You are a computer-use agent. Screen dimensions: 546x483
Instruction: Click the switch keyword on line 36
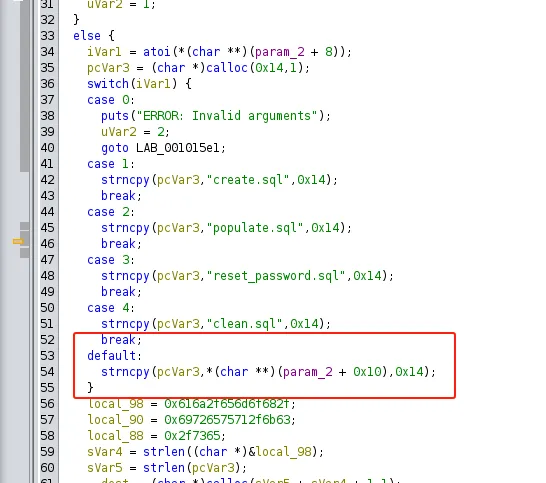(x=108, y=84)
